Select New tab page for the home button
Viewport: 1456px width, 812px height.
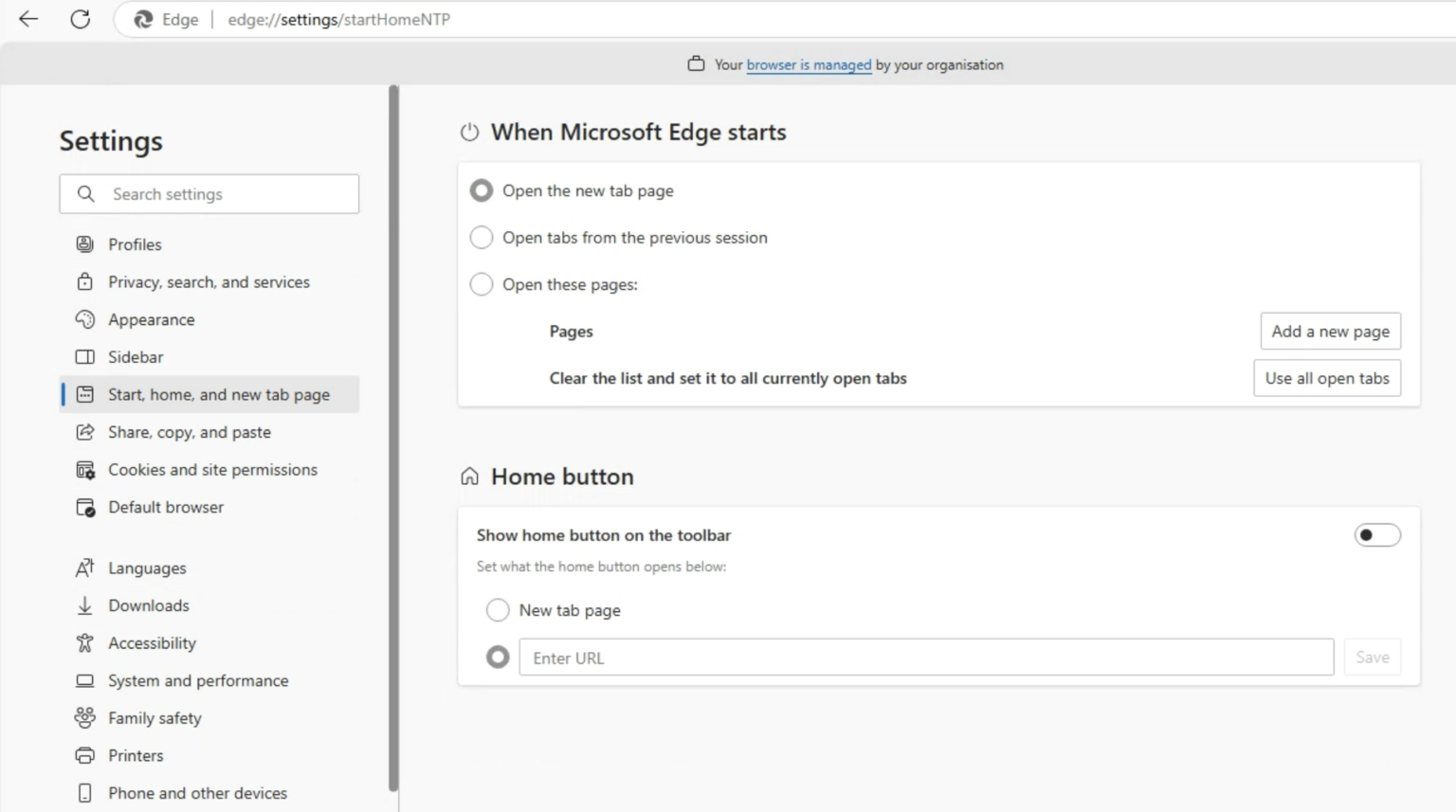(498, 610)
